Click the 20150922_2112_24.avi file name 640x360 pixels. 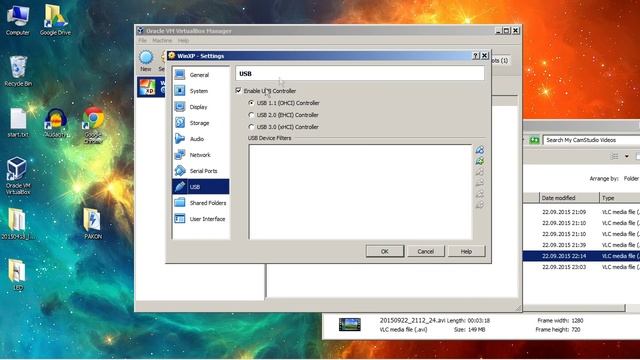tap(412, 320)
